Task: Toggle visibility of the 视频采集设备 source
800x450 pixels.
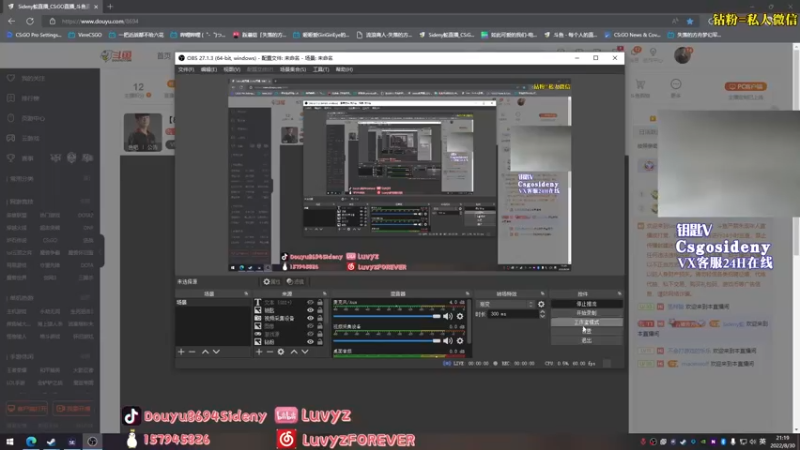Action: pos(310,318)
